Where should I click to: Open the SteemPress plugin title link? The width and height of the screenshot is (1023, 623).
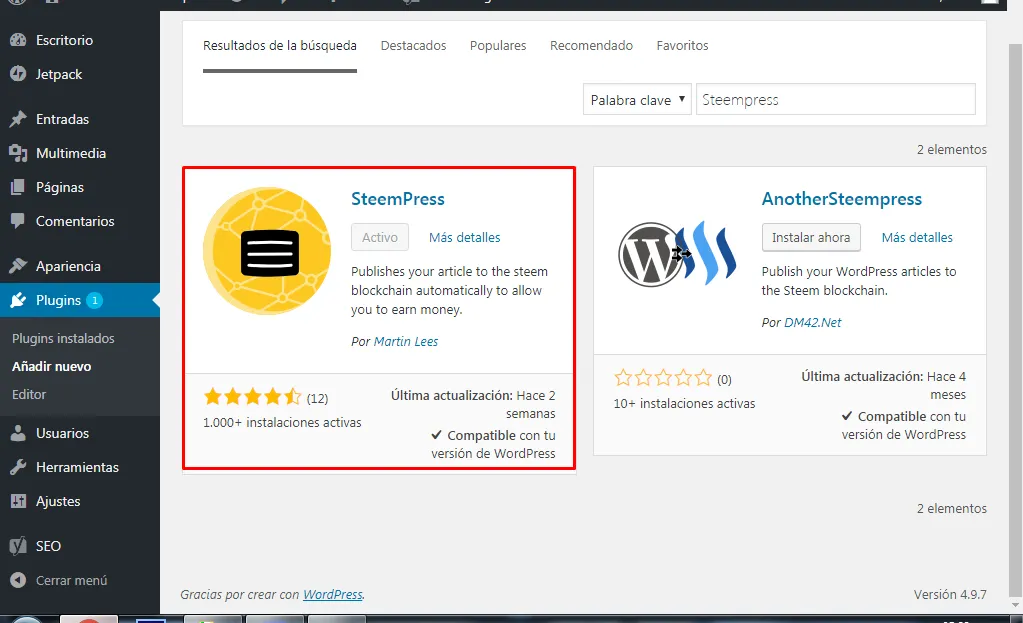coord(398,199)
